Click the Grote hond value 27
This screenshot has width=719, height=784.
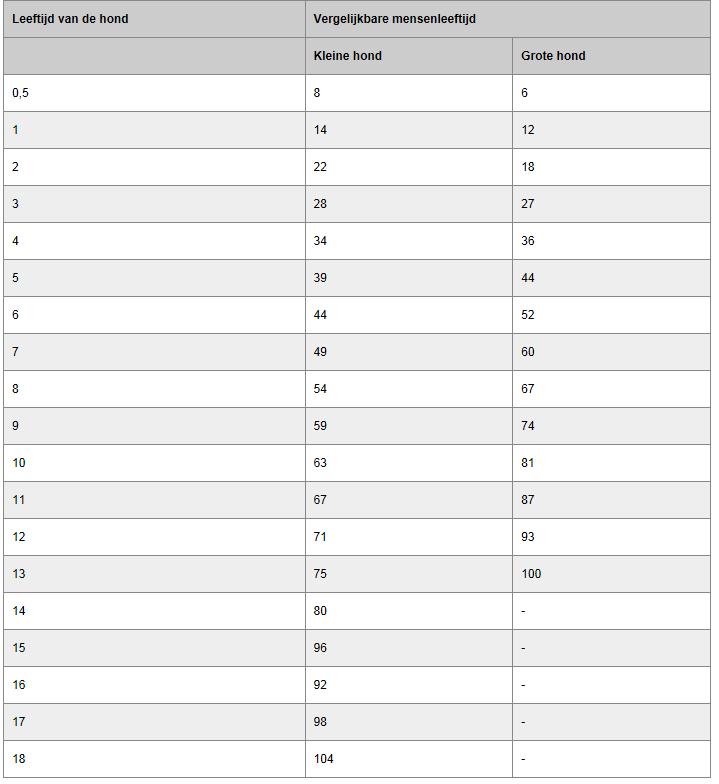coord(528,204)
